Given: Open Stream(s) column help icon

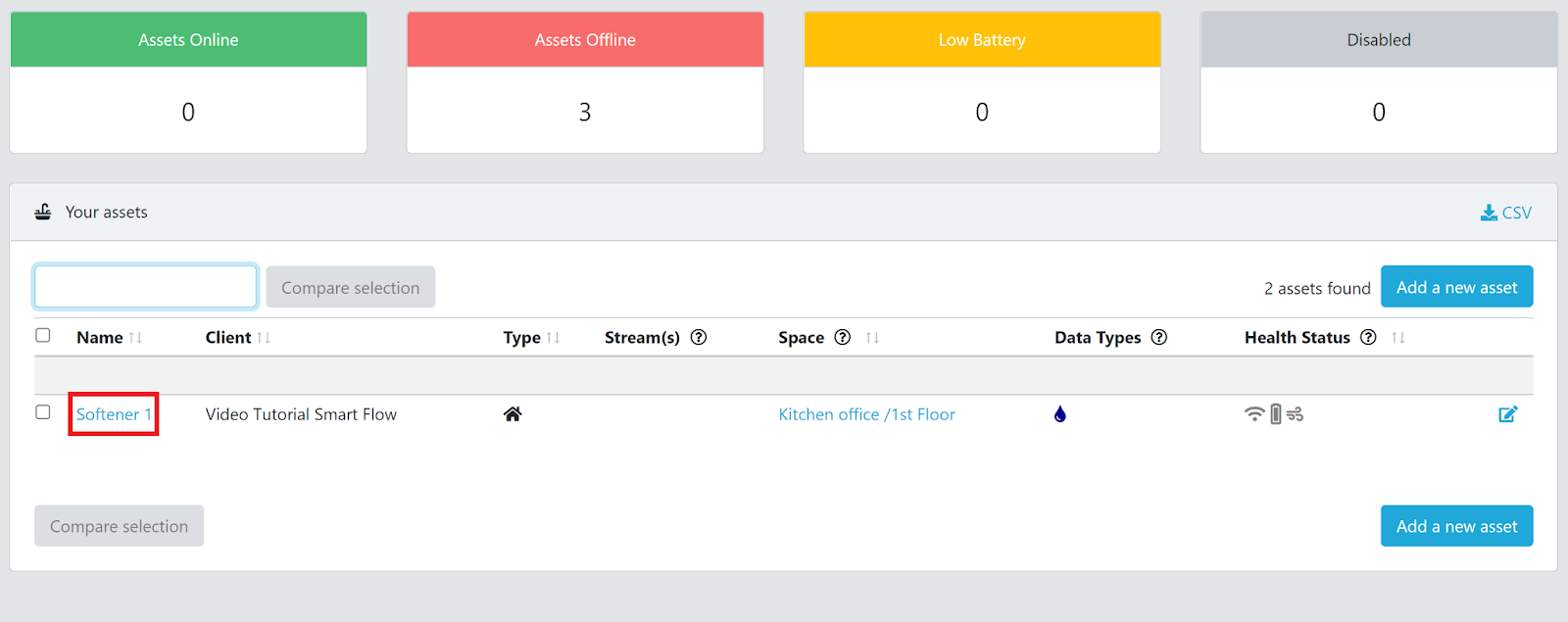Looking at the screenshot, I should click(699, 337).
